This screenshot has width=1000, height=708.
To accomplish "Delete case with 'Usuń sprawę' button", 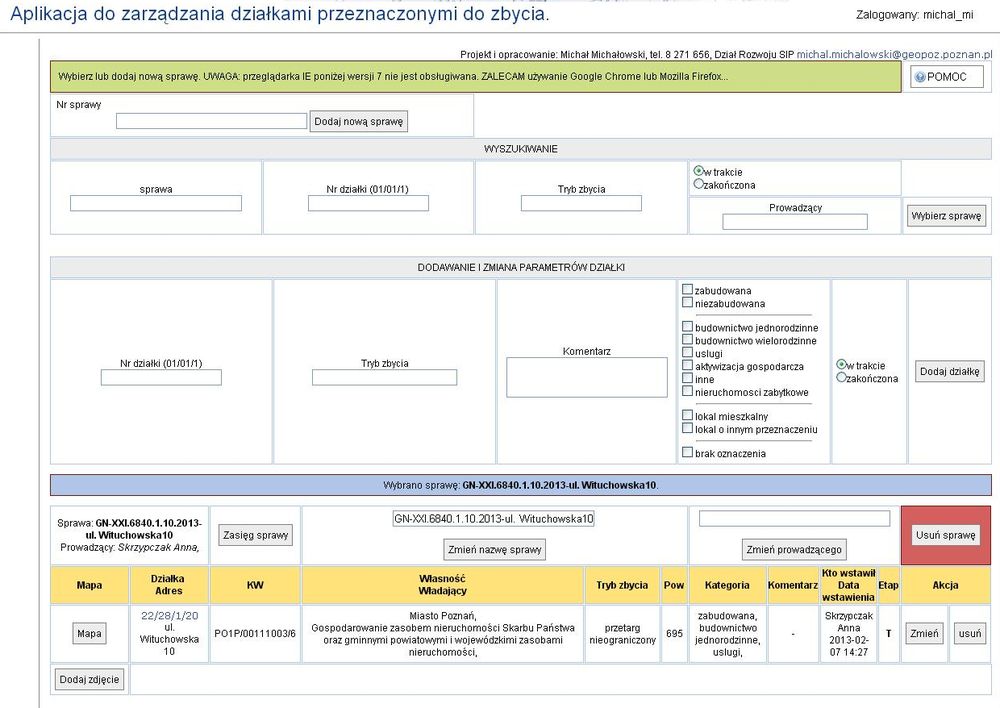I will [x=945, y=535].
